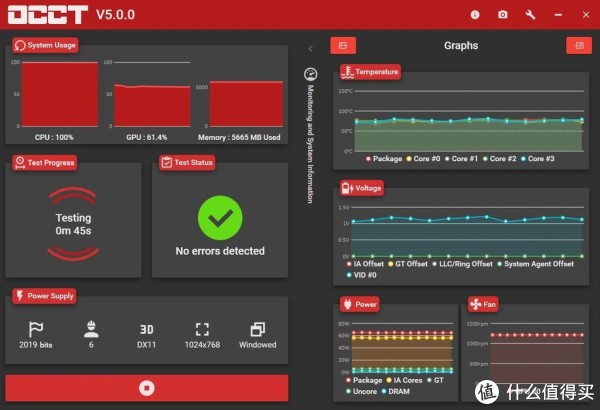Open settings with the wrench icon
Viewport: 600px width, 410px height.
coord(530,15)
